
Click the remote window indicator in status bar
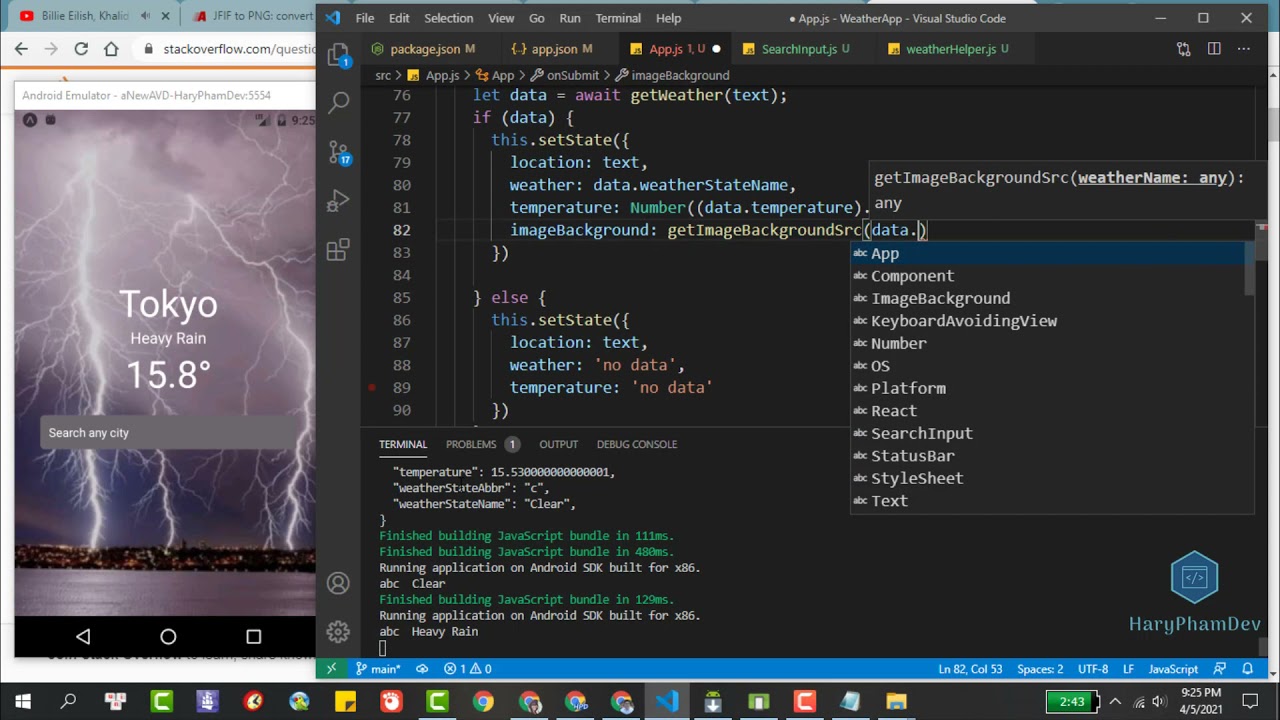[331, 669]
